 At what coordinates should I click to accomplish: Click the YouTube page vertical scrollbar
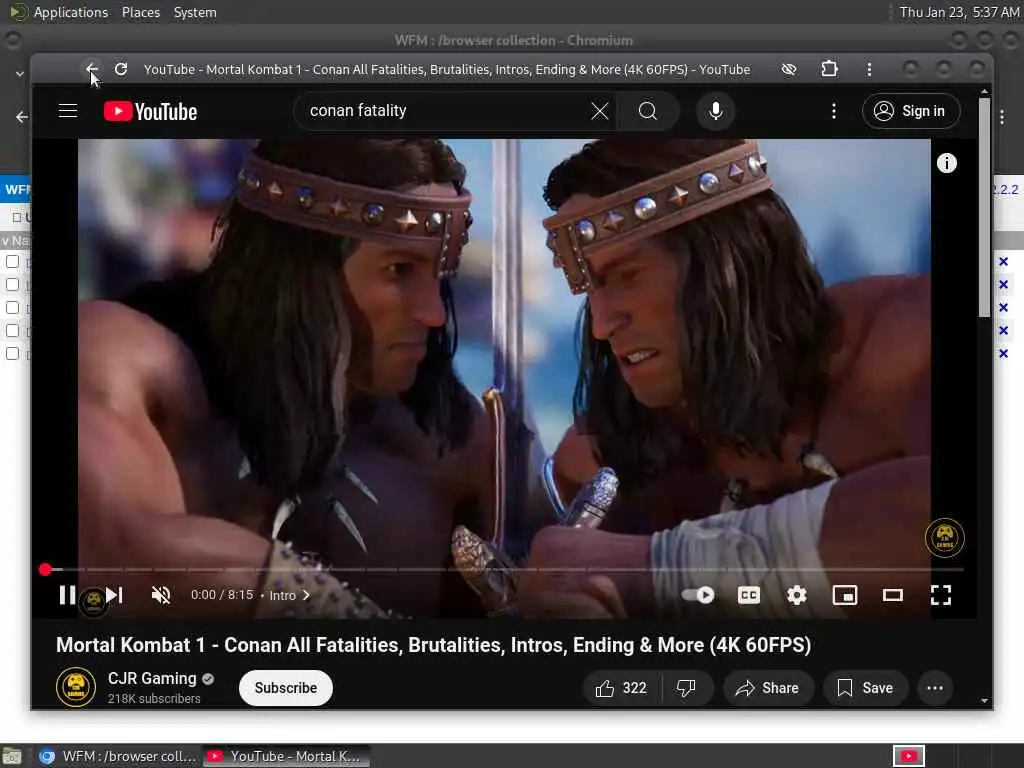pyautogui.click(x=984, y=206)
